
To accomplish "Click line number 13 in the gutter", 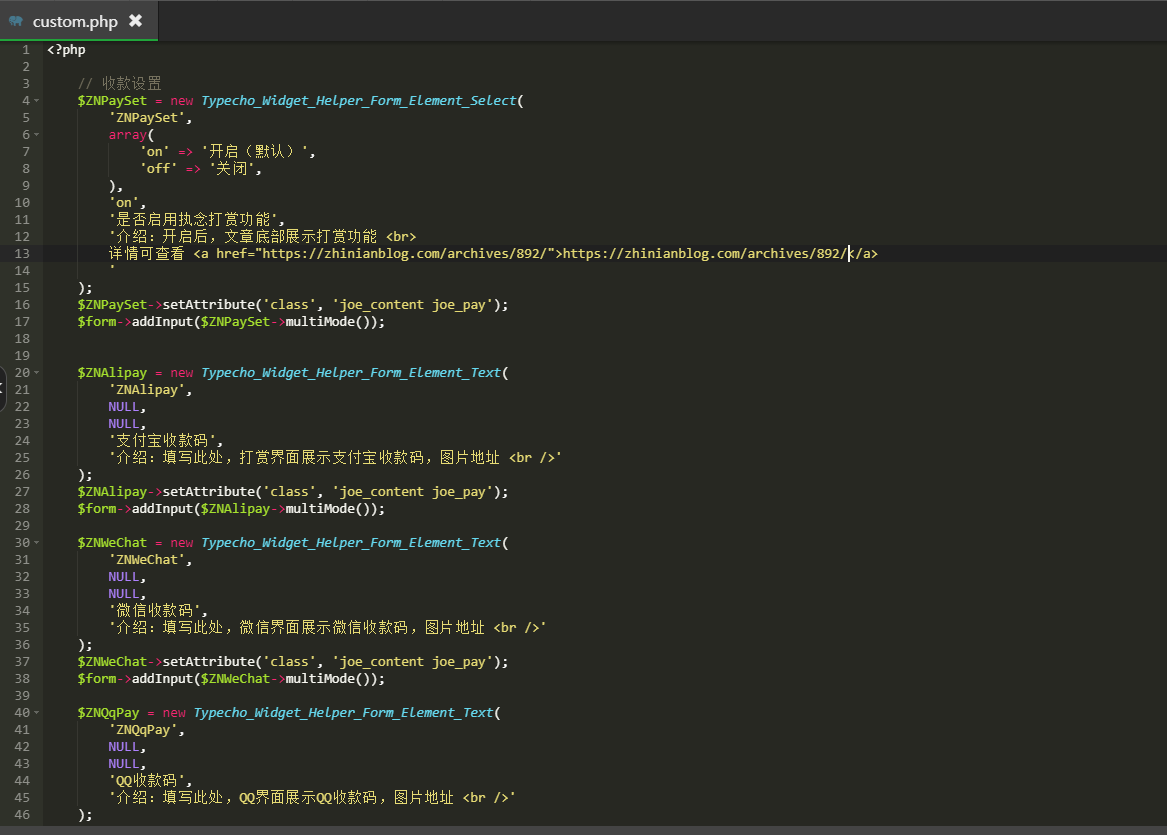I will coord(22,253).
